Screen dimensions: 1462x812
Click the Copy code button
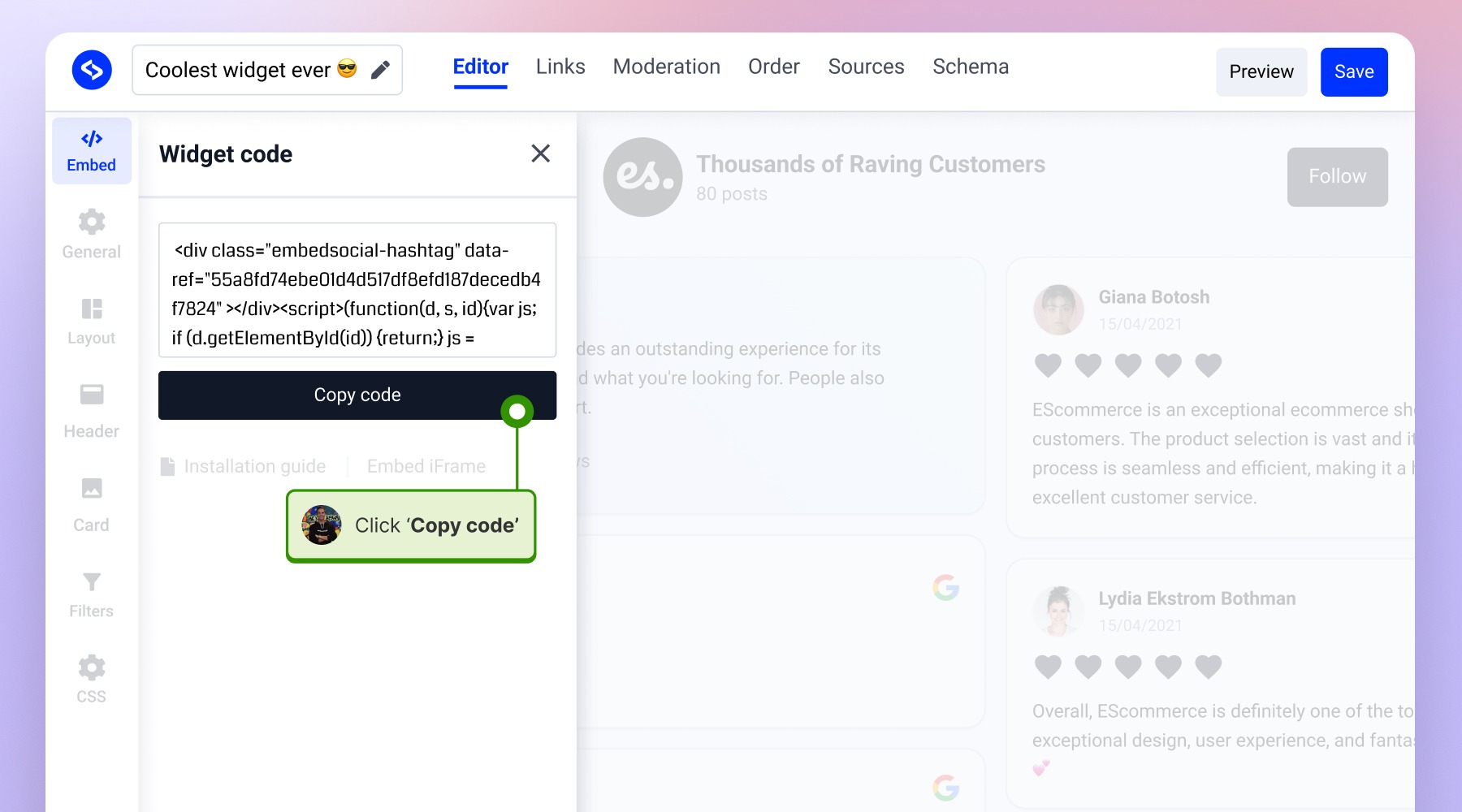pyautogui.click(x=357, y=395)
